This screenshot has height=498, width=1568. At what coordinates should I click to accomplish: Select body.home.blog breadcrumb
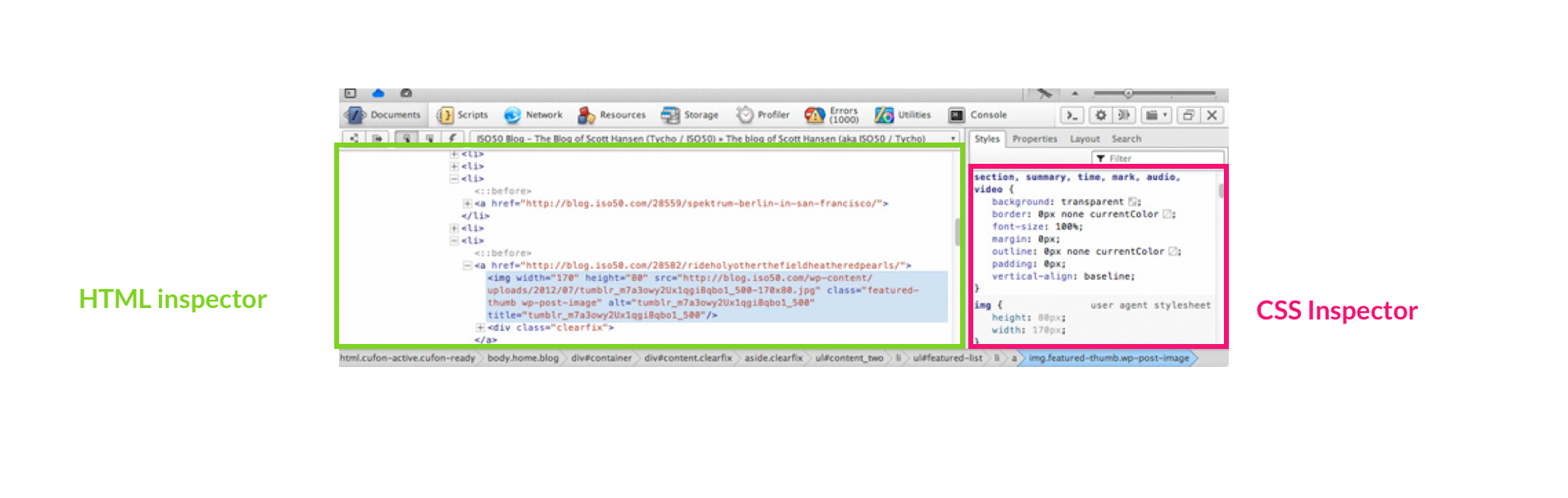coord(523,358)
